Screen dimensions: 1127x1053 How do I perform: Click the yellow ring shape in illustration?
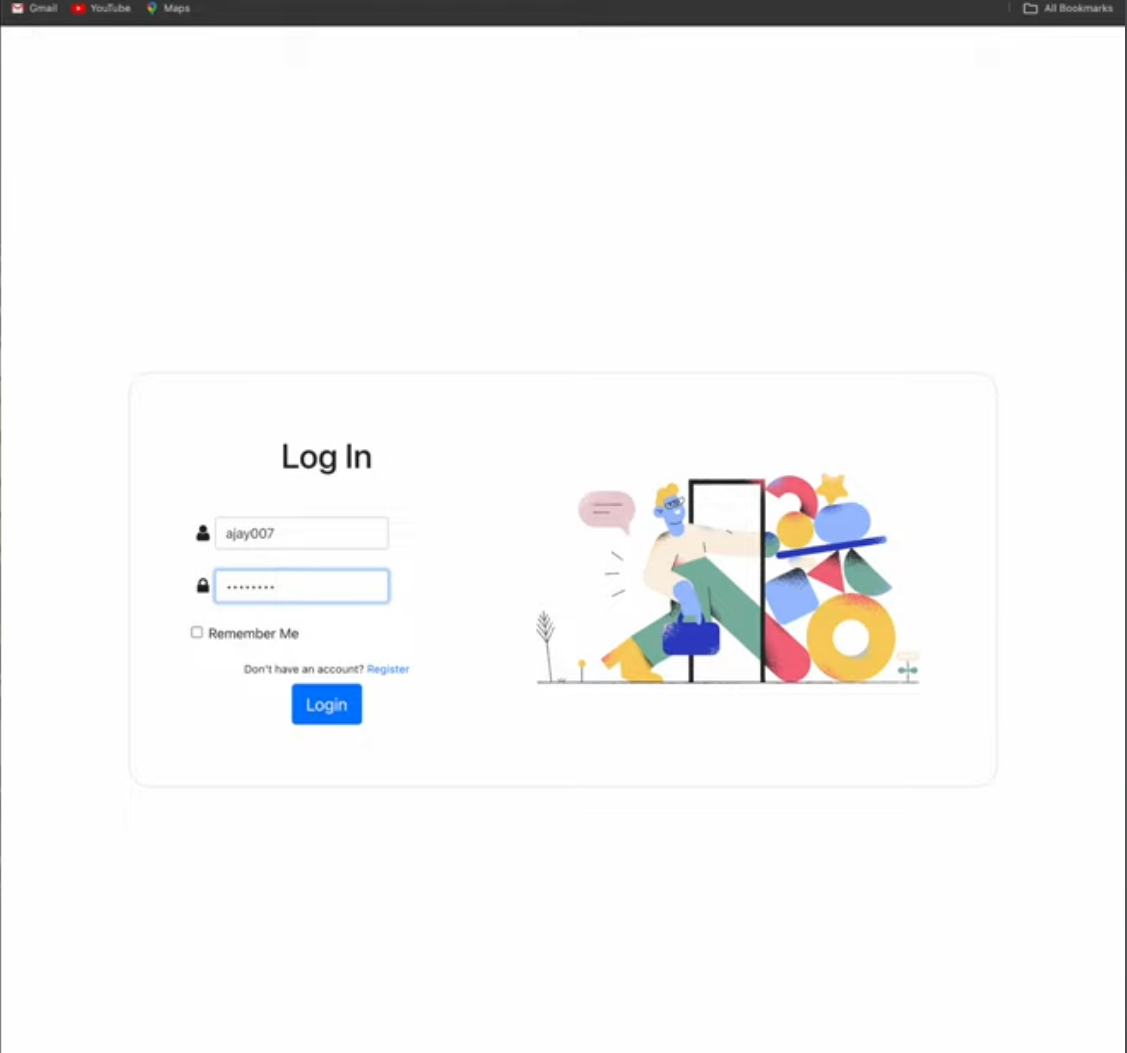pyautogui.click(x=851, y=638)
